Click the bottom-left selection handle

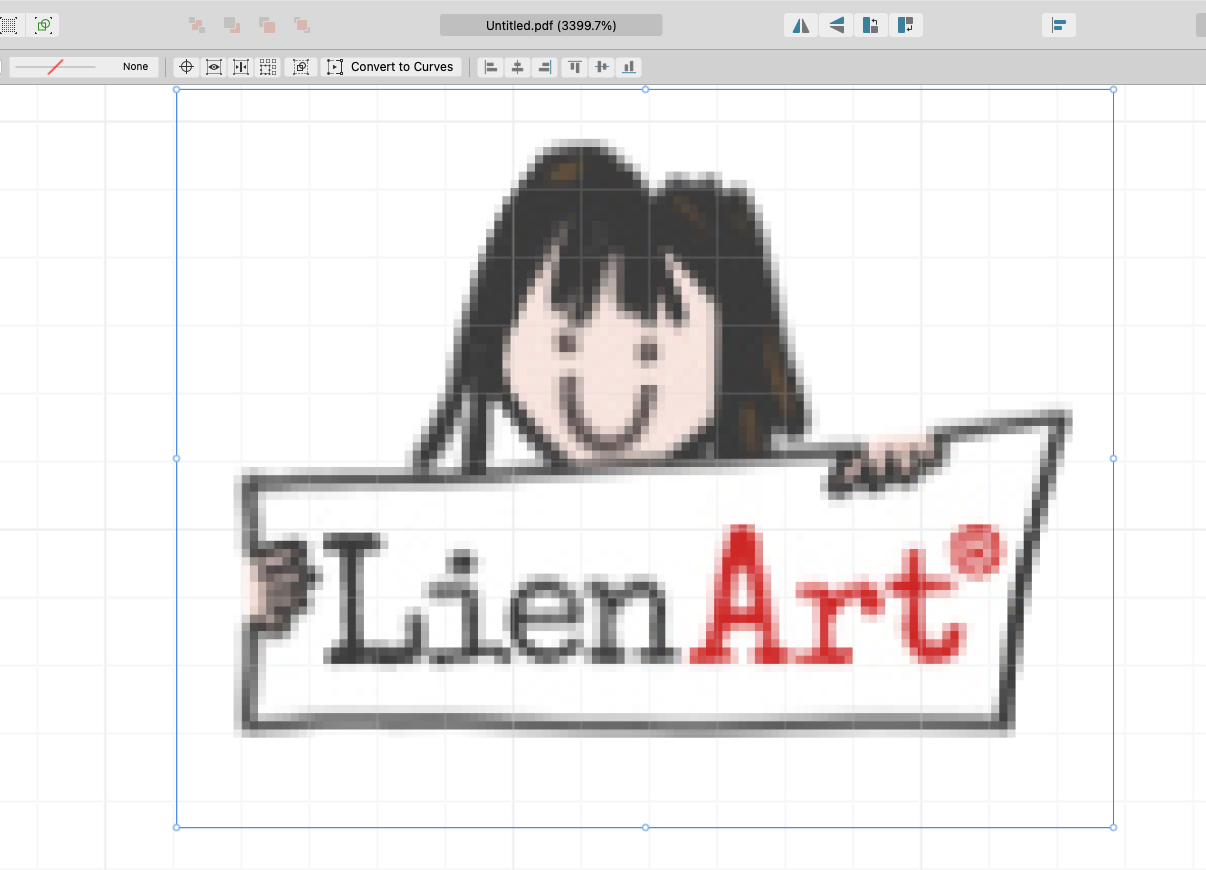tap(177, 827)
